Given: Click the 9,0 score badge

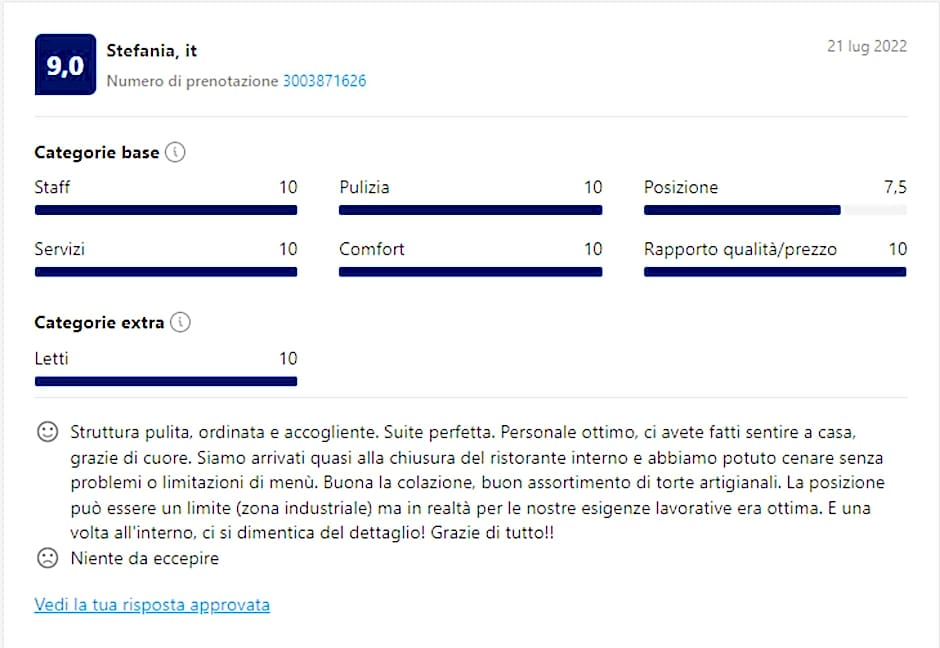Looking at the screenshot, I should click(65, 65).
